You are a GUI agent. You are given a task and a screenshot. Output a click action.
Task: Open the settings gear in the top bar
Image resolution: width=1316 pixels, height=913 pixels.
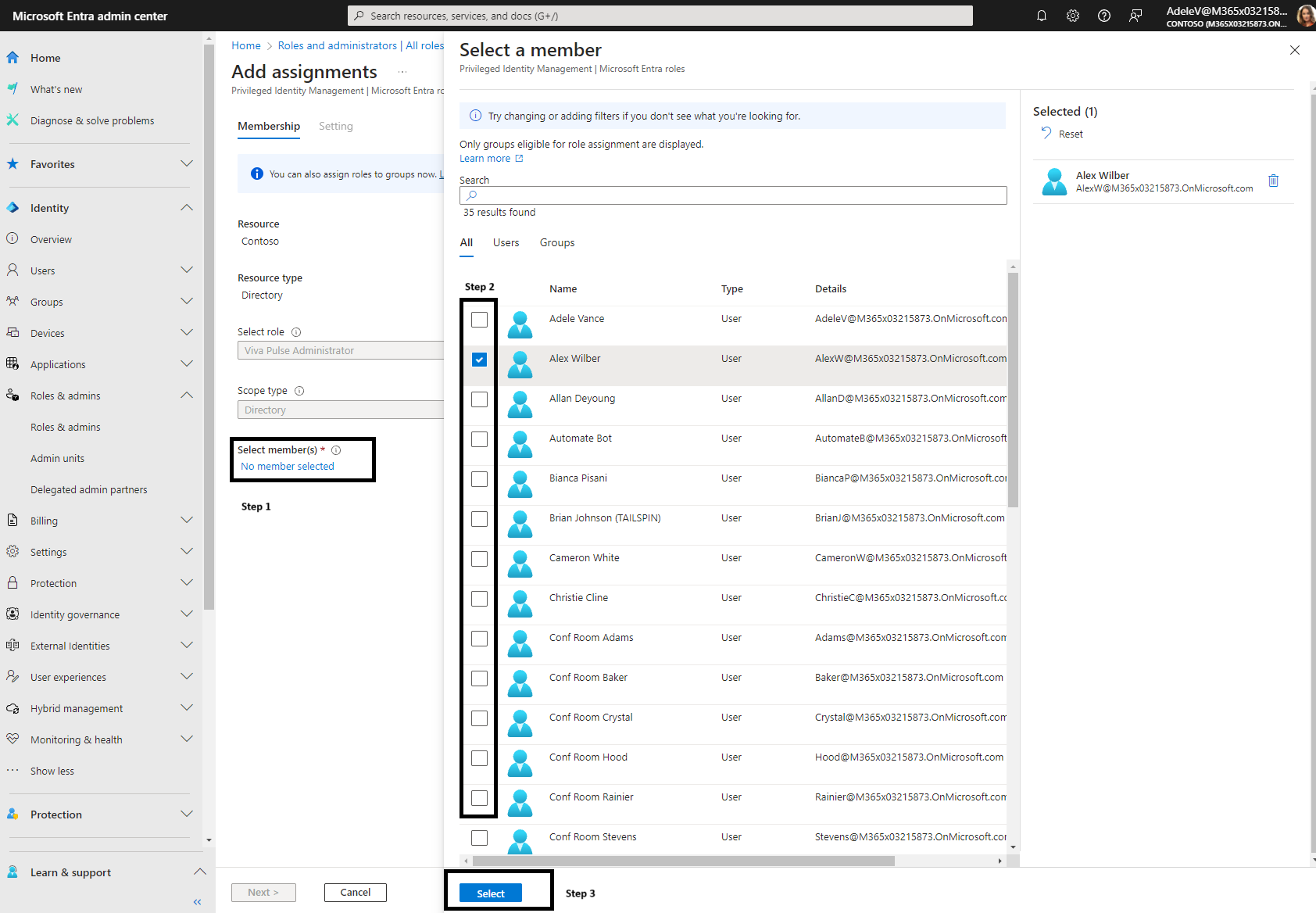(1072, 16)
